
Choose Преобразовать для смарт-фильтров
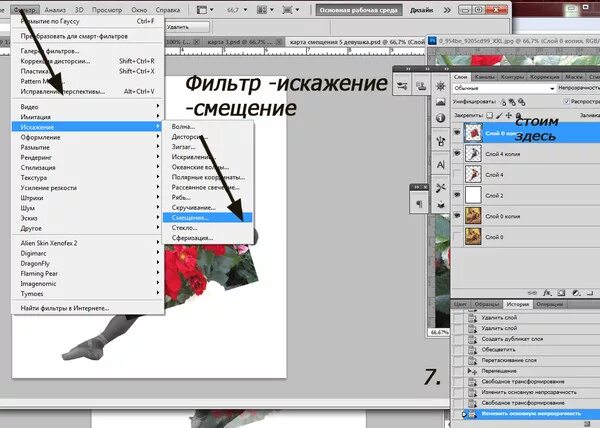88,36
